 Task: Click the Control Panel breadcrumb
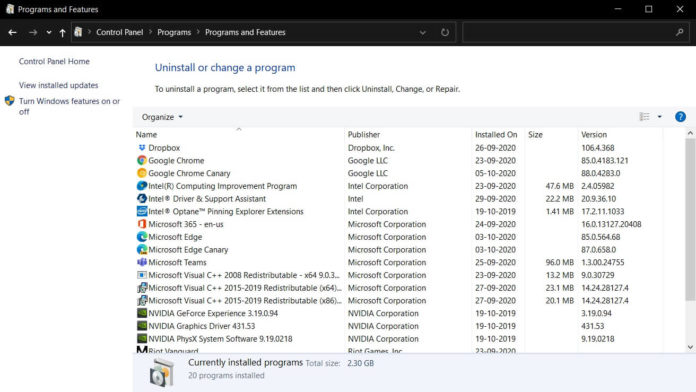pyautogui.click(x=119, y=32)
